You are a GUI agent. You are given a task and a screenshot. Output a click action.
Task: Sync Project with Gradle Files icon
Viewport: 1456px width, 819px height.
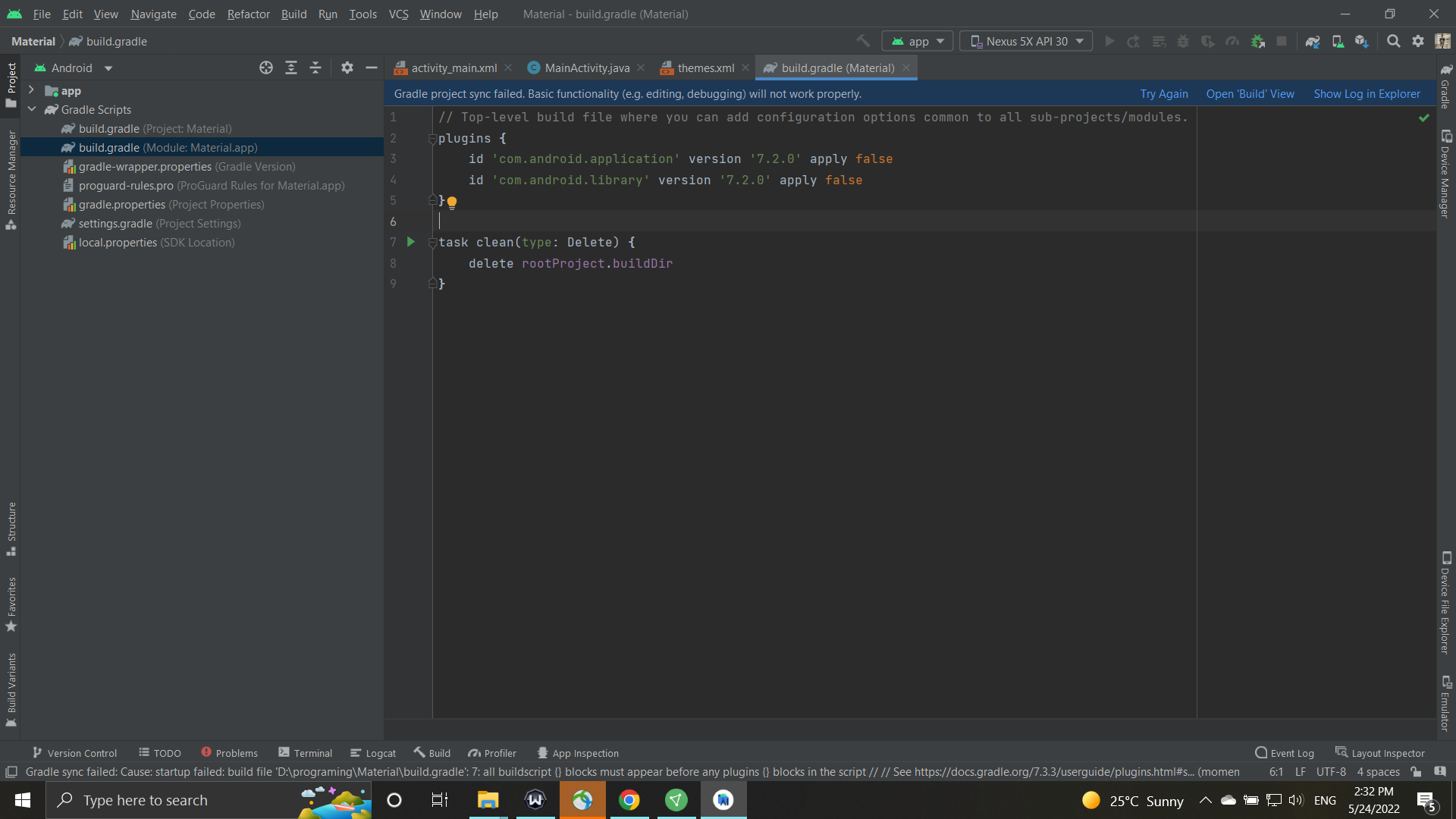coord(1313,41)
